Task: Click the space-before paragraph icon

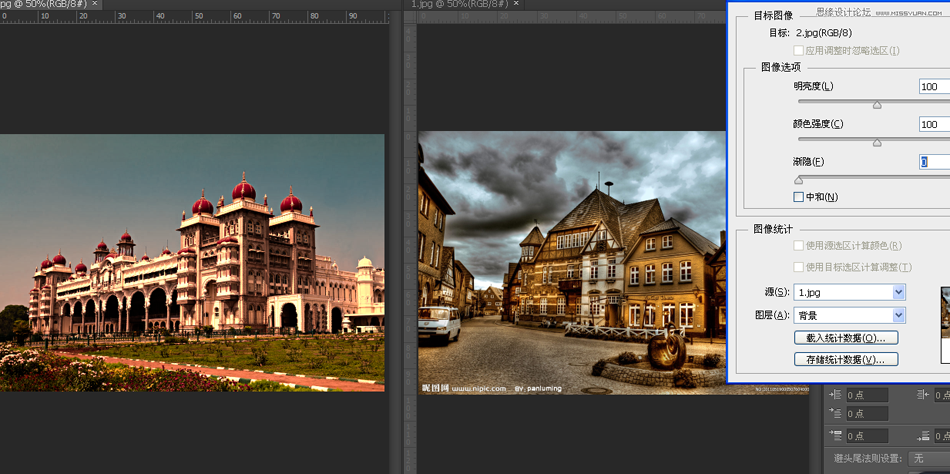Action: tap(836, 436)
